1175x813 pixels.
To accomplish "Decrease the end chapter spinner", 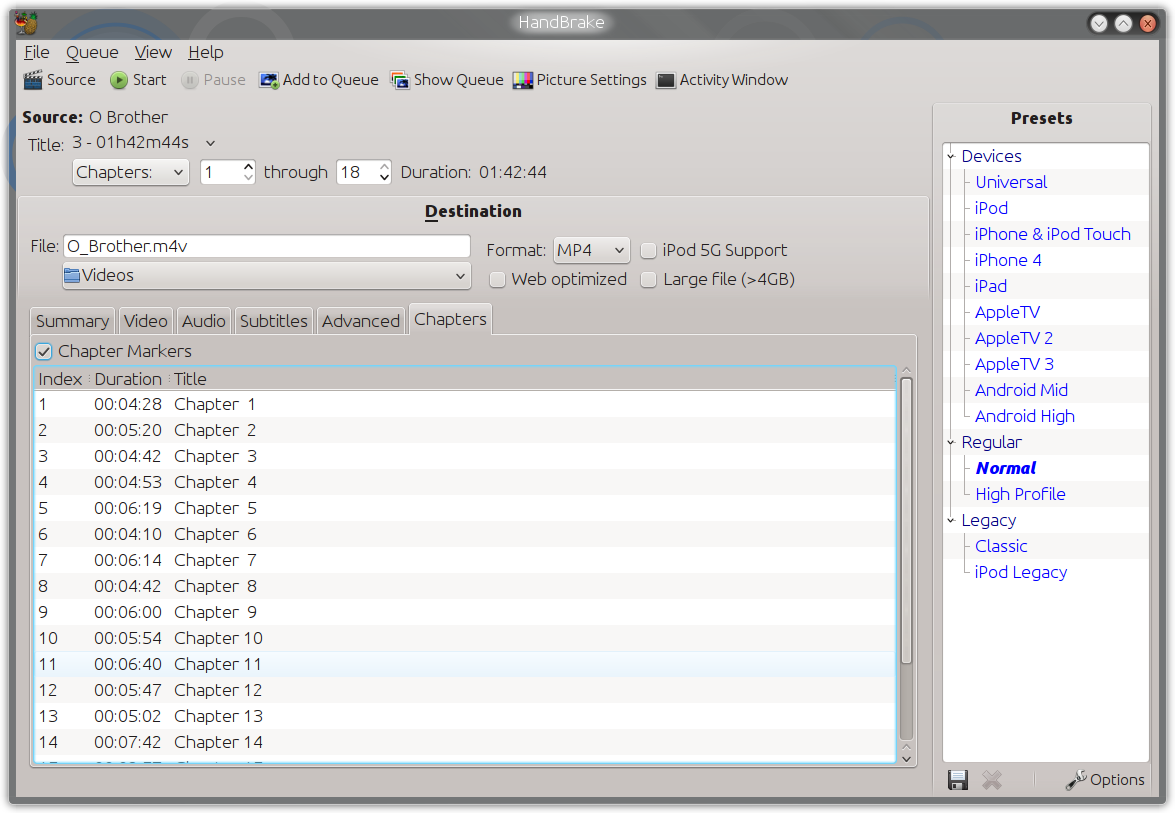I will pyautogui.click(x=384, y=178).
